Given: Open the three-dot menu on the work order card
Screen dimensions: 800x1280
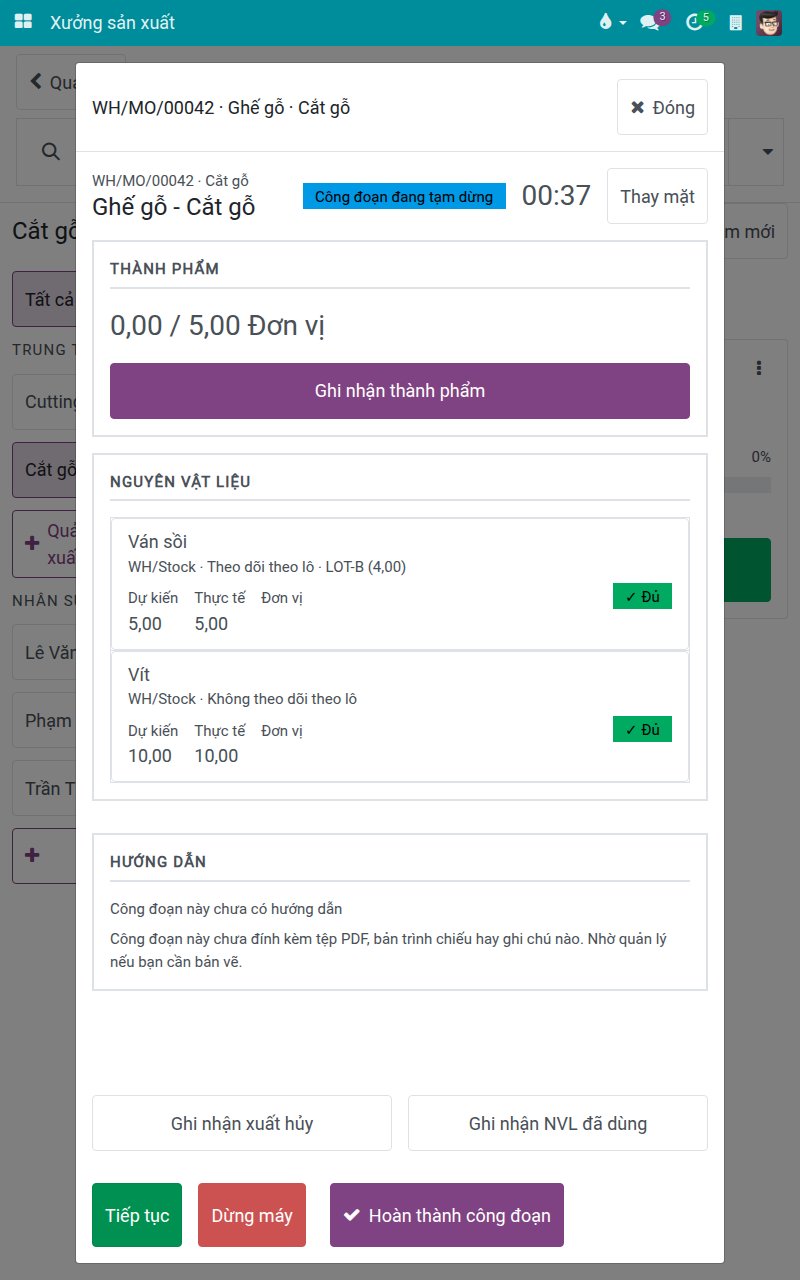Looking at the screenshot, I should point(760,368).
